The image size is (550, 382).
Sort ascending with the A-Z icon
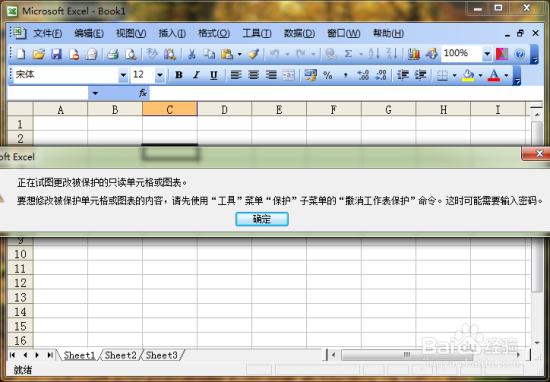pyautogui.click(x=374, y=54)
